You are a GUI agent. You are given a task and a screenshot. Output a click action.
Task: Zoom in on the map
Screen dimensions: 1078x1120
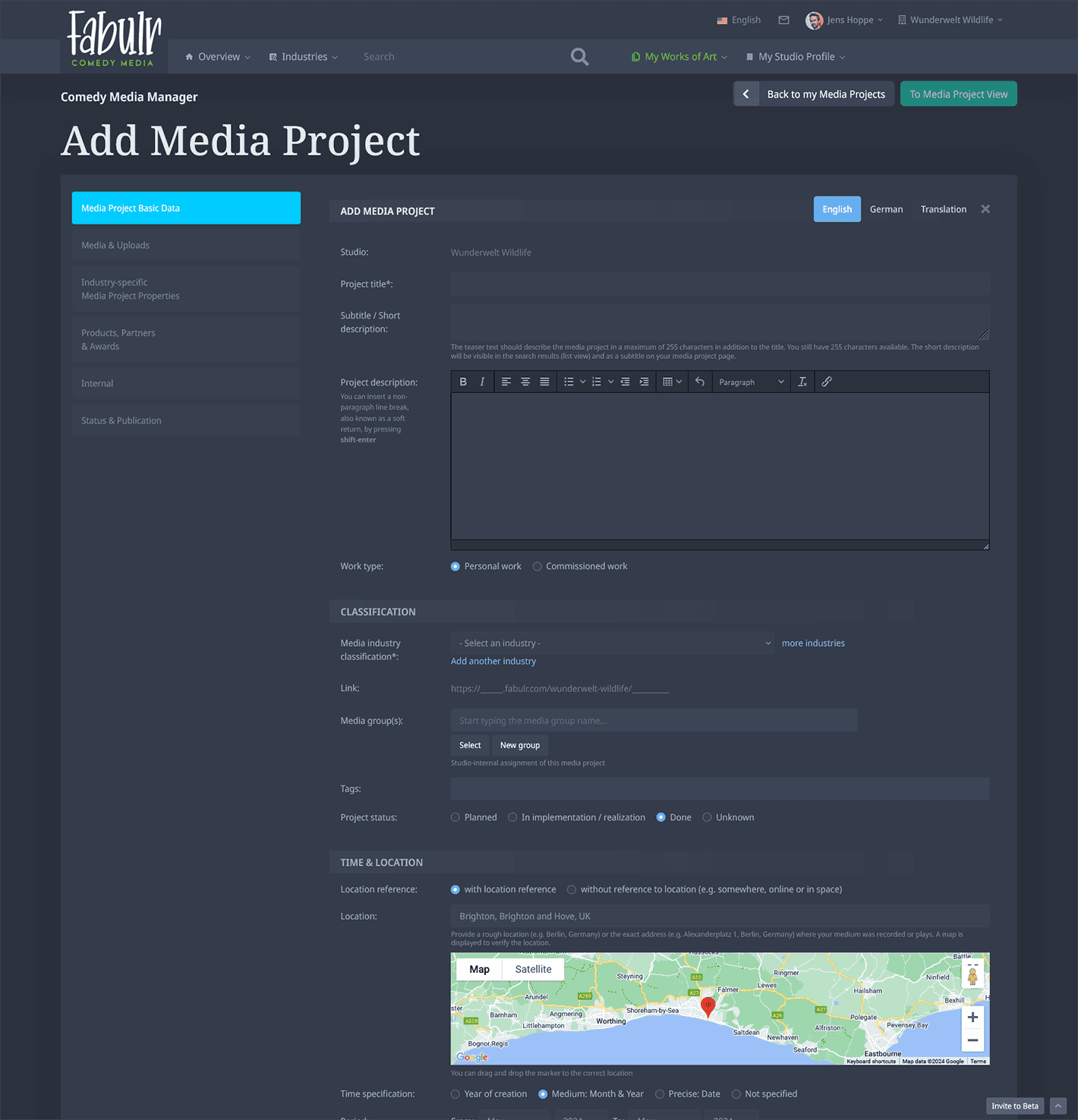pyautogui.click(x=972, y=1017)
